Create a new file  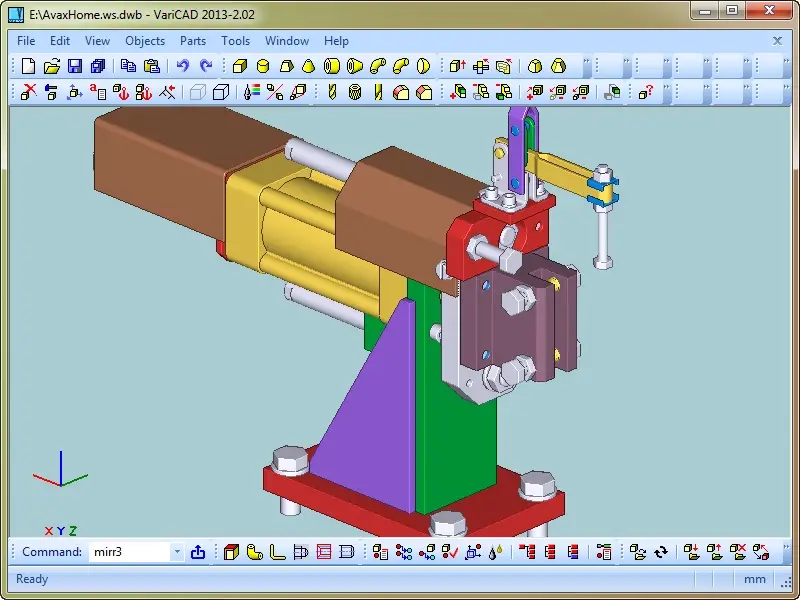click(x=29, y=66)
